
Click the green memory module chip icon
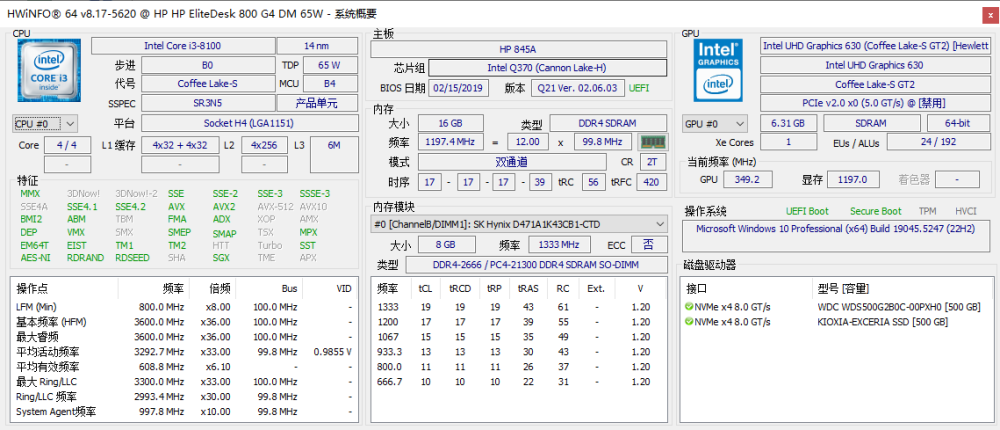pos(652,142)
